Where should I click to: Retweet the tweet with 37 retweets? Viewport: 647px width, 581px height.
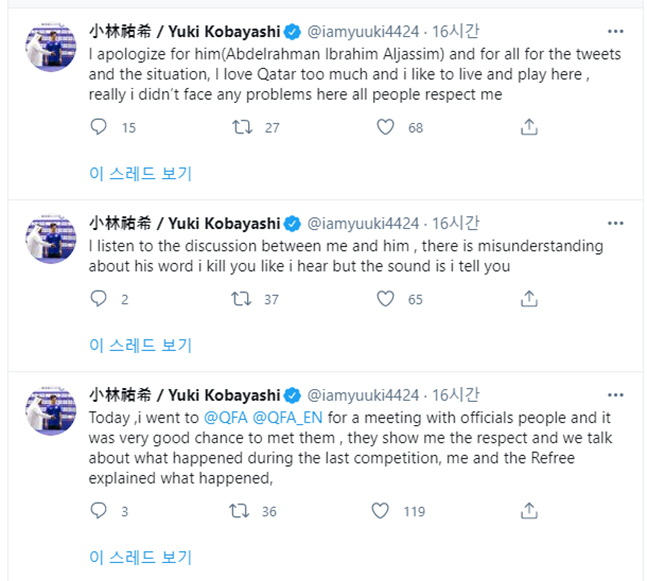(241, 298)
